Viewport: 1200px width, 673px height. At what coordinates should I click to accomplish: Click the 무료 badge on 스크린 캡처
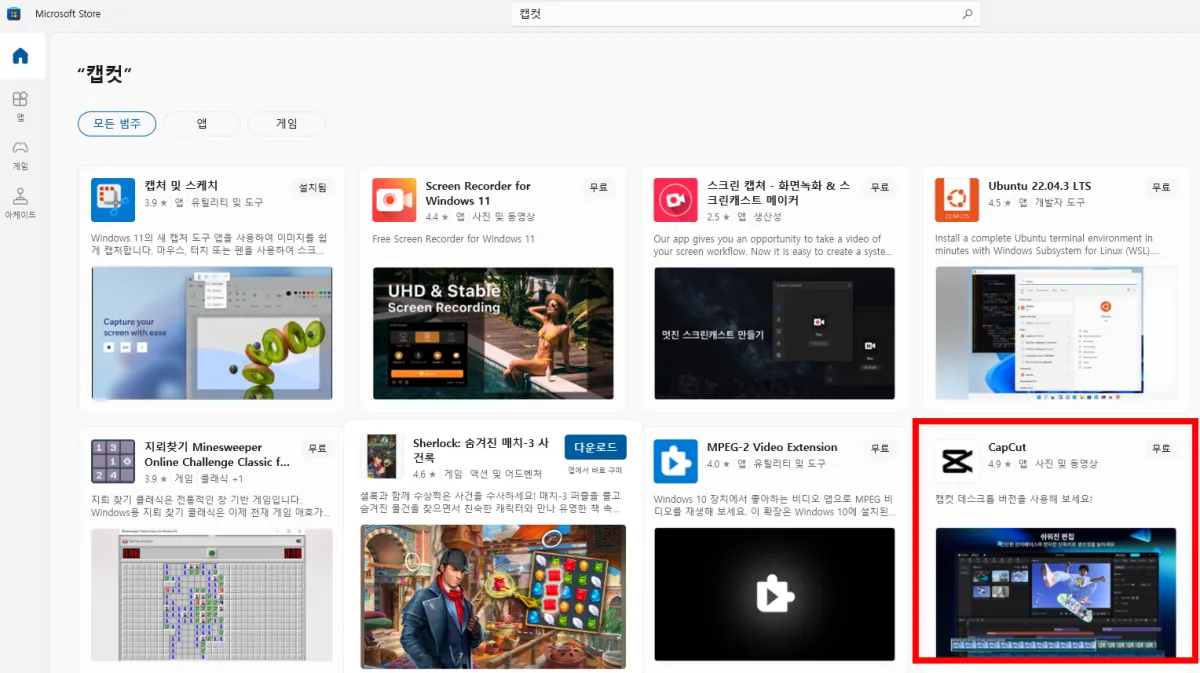pos(879,187)
